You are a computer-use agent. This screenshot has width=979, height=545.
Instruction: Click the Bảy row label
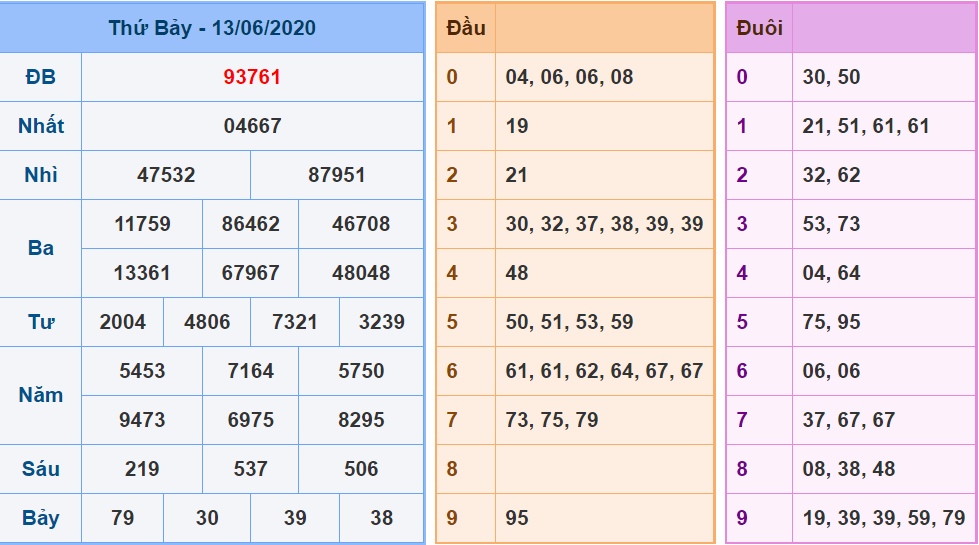(41, 518)
